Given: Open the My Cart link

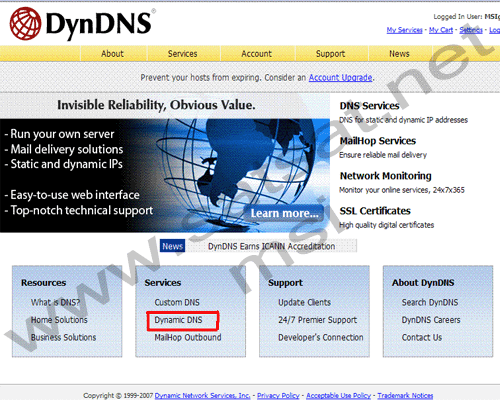Looking at the screenshot, I should [441, 30].
